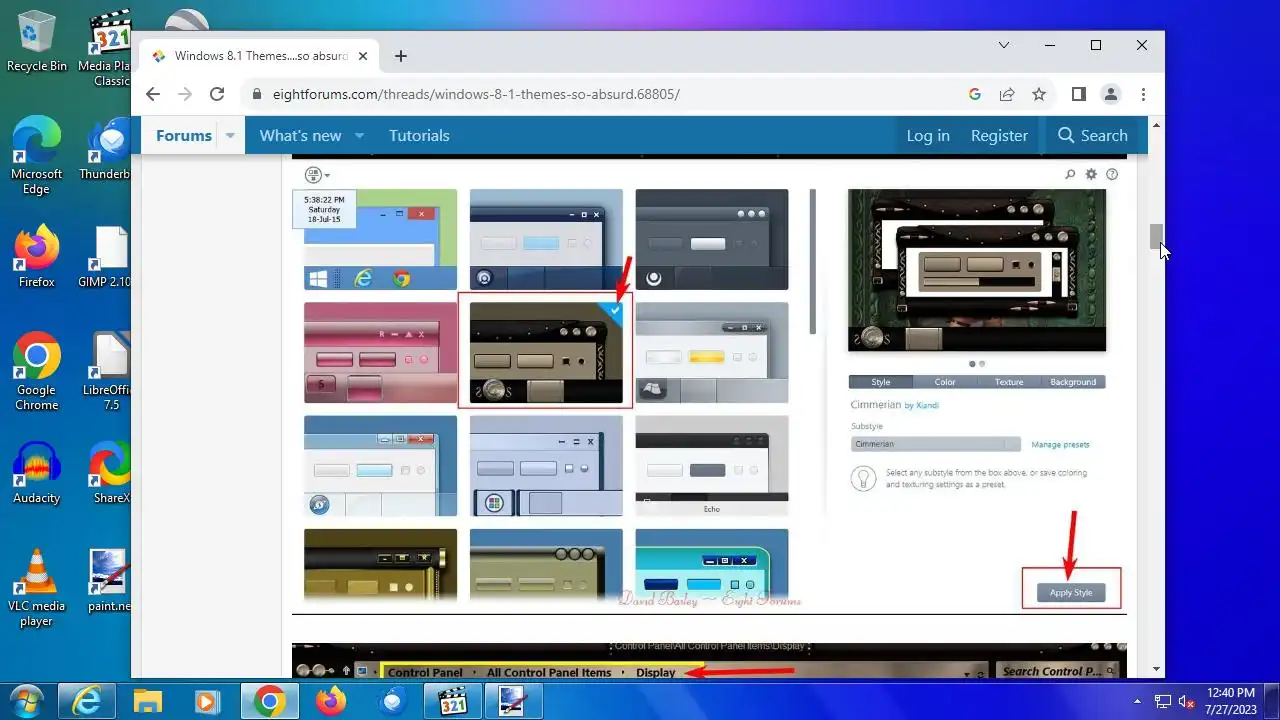This screenshot has height=720, width=1280.
Task: Go back to the previous page in Chrome
Action: tap(152, 94)
